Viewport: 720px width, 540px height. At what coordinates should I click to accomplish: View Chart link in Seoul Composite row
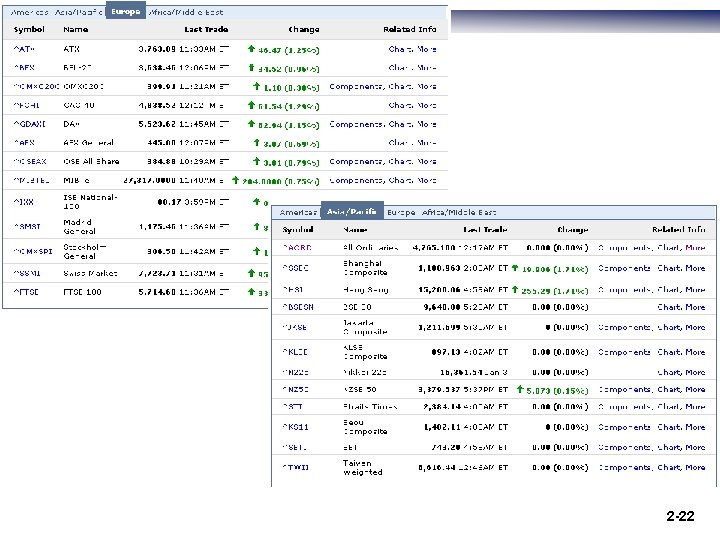point(669,427)
